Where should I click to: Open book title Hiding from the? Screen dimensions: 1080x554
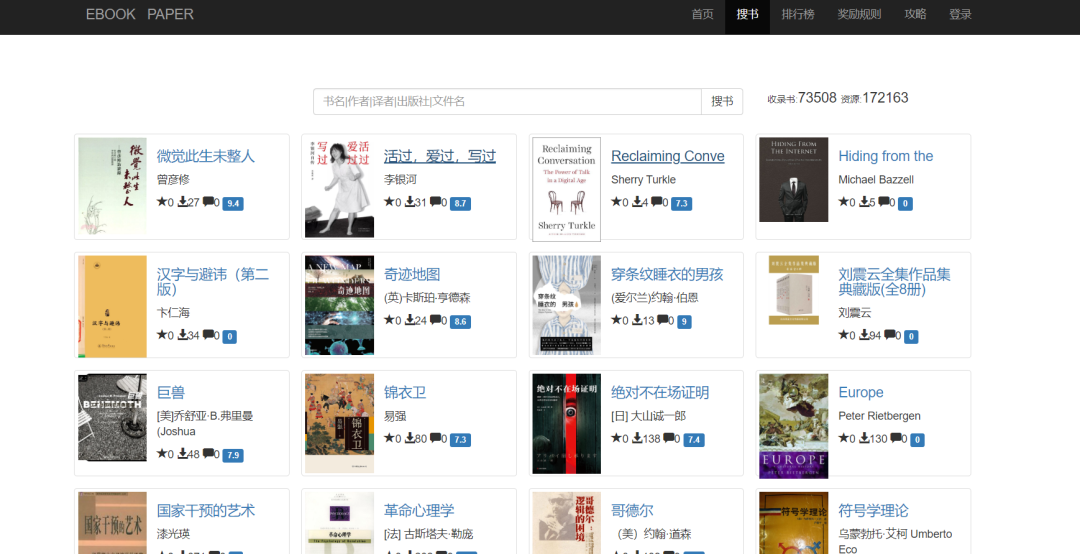coord(886,156)
